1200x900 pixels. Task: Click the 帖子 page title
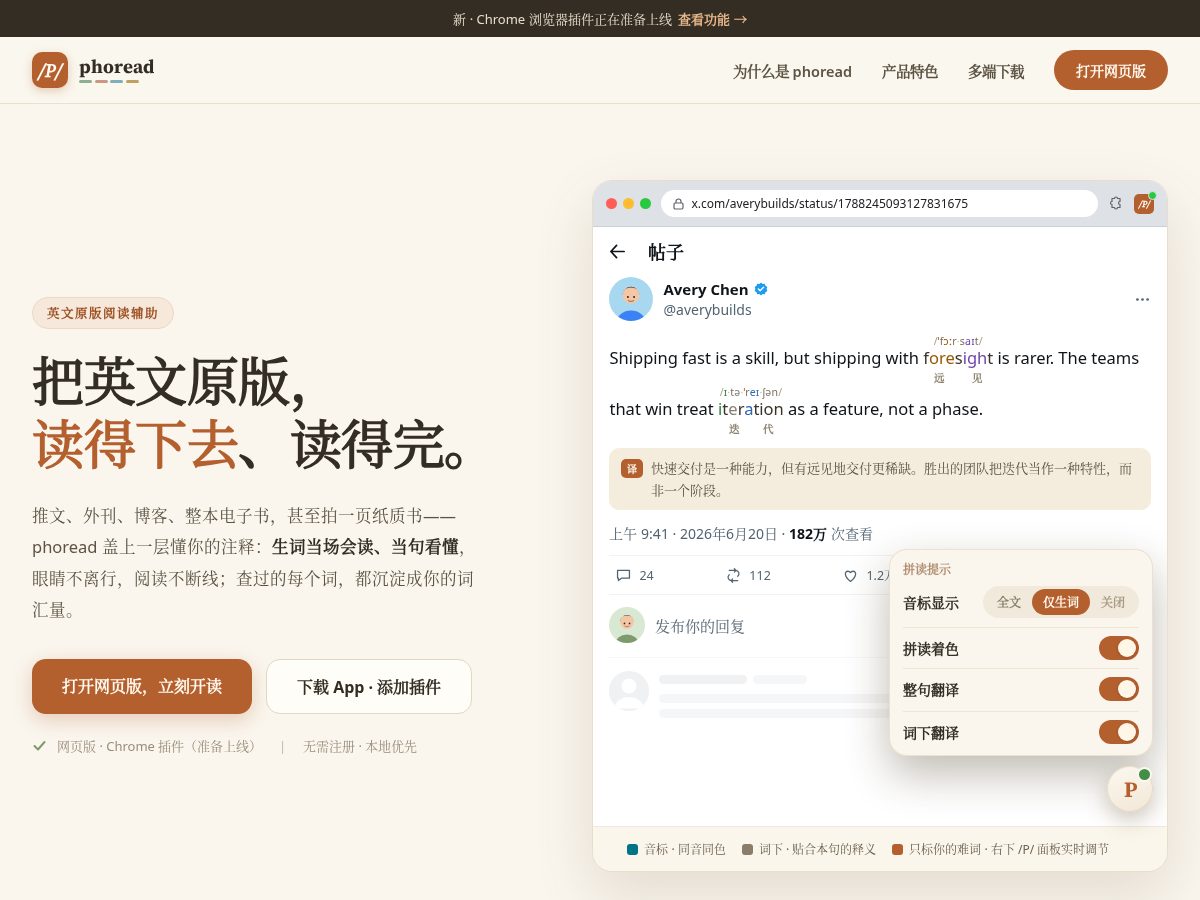[x=666, y=252]
